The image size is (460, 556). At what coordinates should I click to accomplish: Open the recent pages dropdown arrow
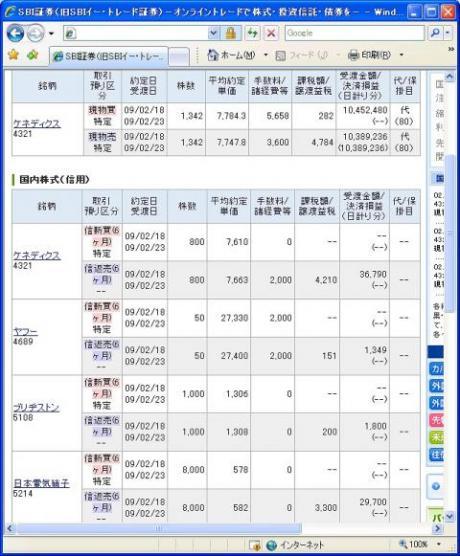tap(51, 34)
